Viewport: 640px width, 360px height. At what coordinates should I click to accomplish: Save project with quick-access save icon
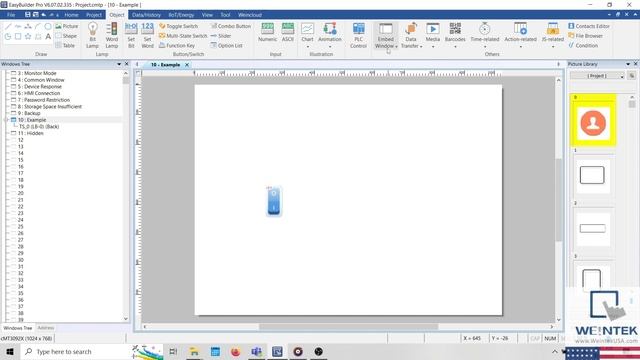tap(27, 15)
